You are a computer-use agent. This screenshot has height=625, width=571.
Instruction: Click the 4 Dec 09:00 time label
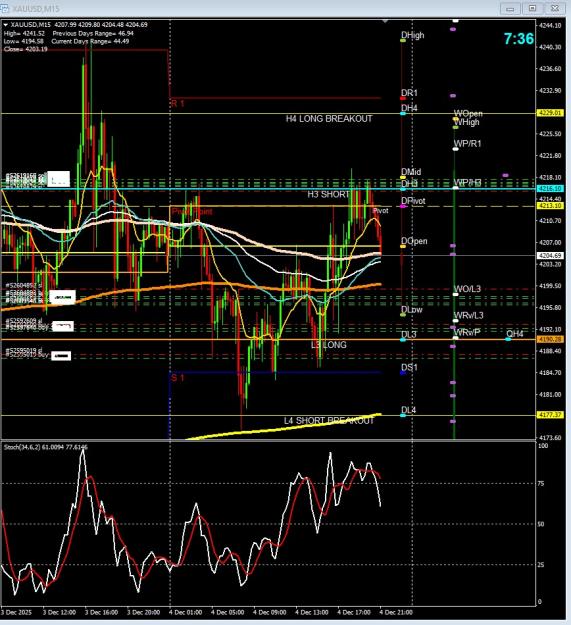pyautogui.click(x=270, y=612)
